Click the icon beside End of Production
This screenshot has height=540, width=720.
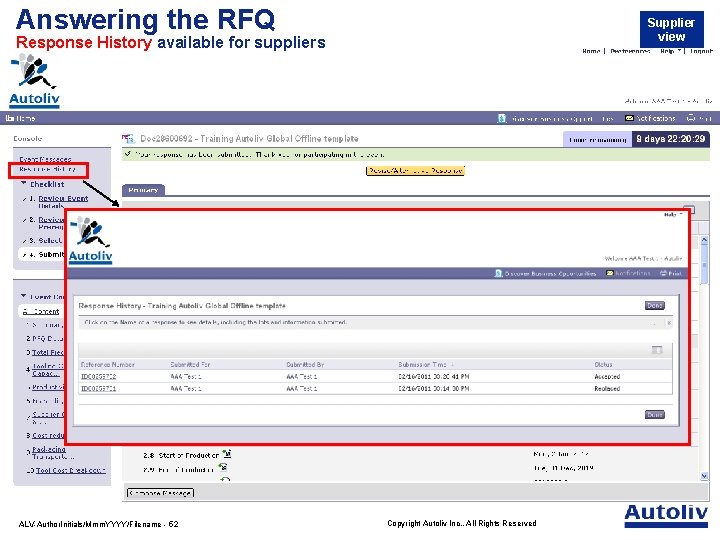point(223,467)
